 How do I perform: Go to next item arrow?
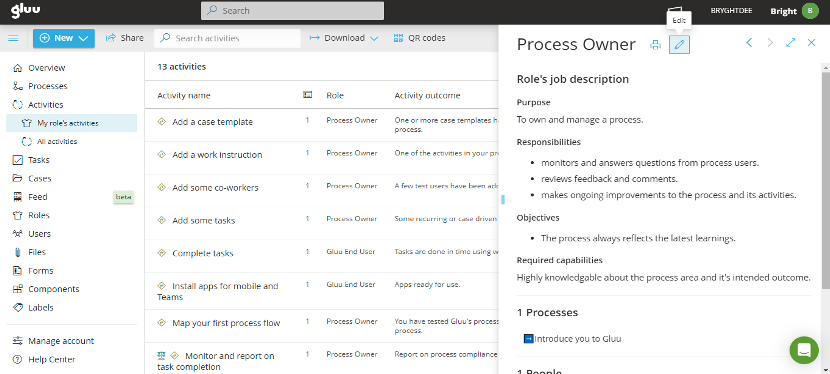770,43
